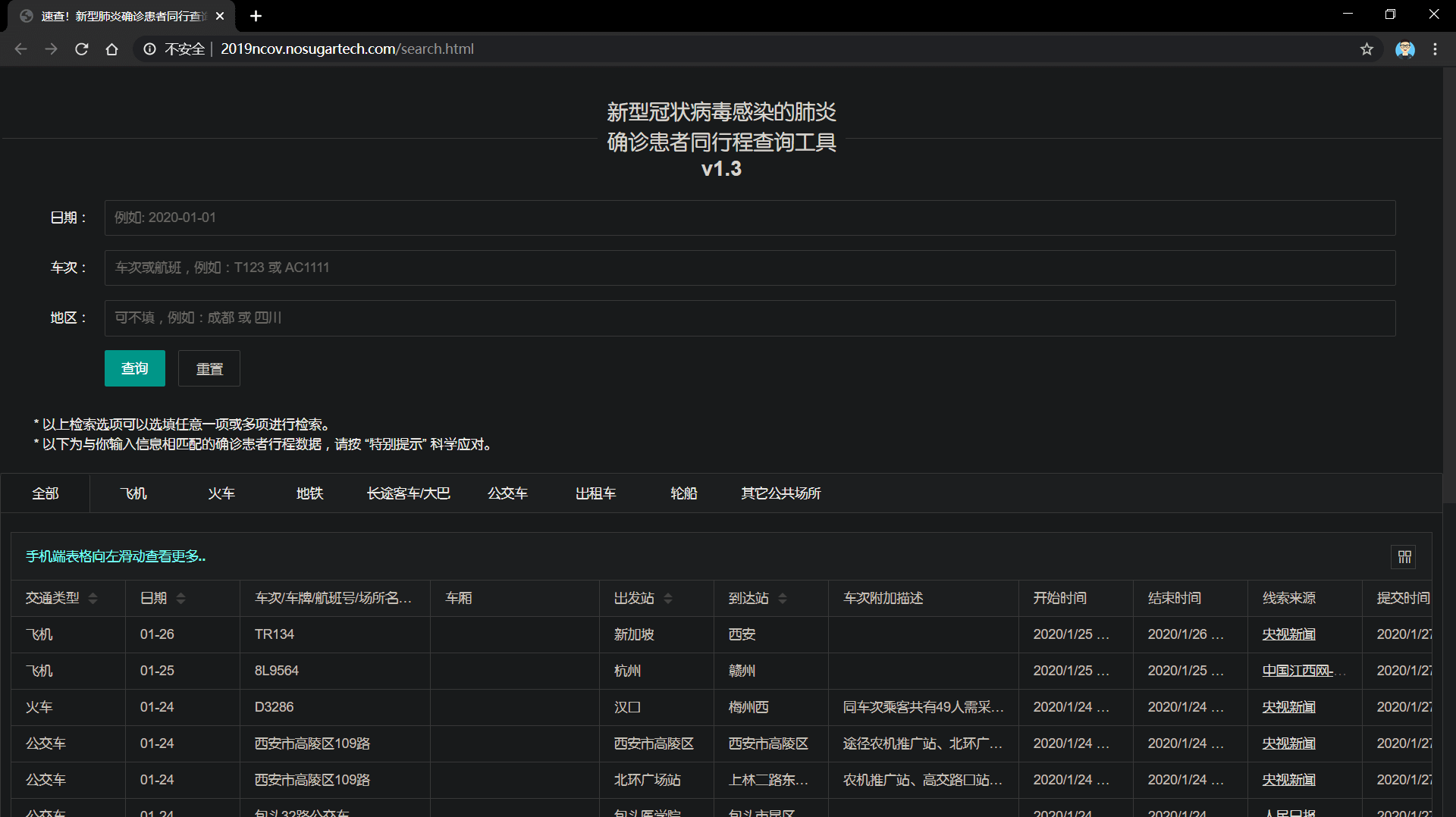
Task: Focus the 车次 input field
Action: click(750, 268)
